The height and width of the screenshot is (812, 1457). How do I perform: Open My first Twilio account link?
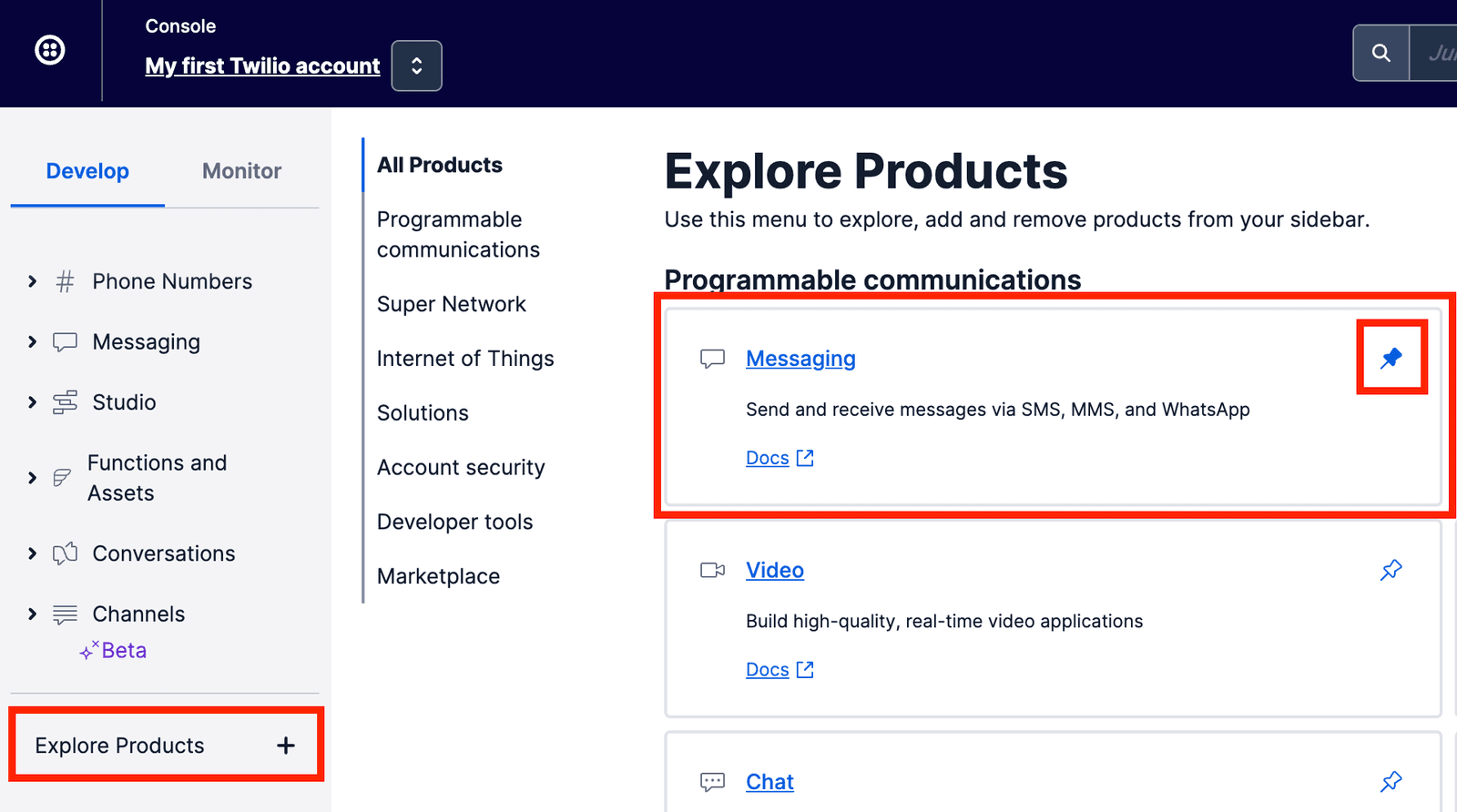click(262, 66)
